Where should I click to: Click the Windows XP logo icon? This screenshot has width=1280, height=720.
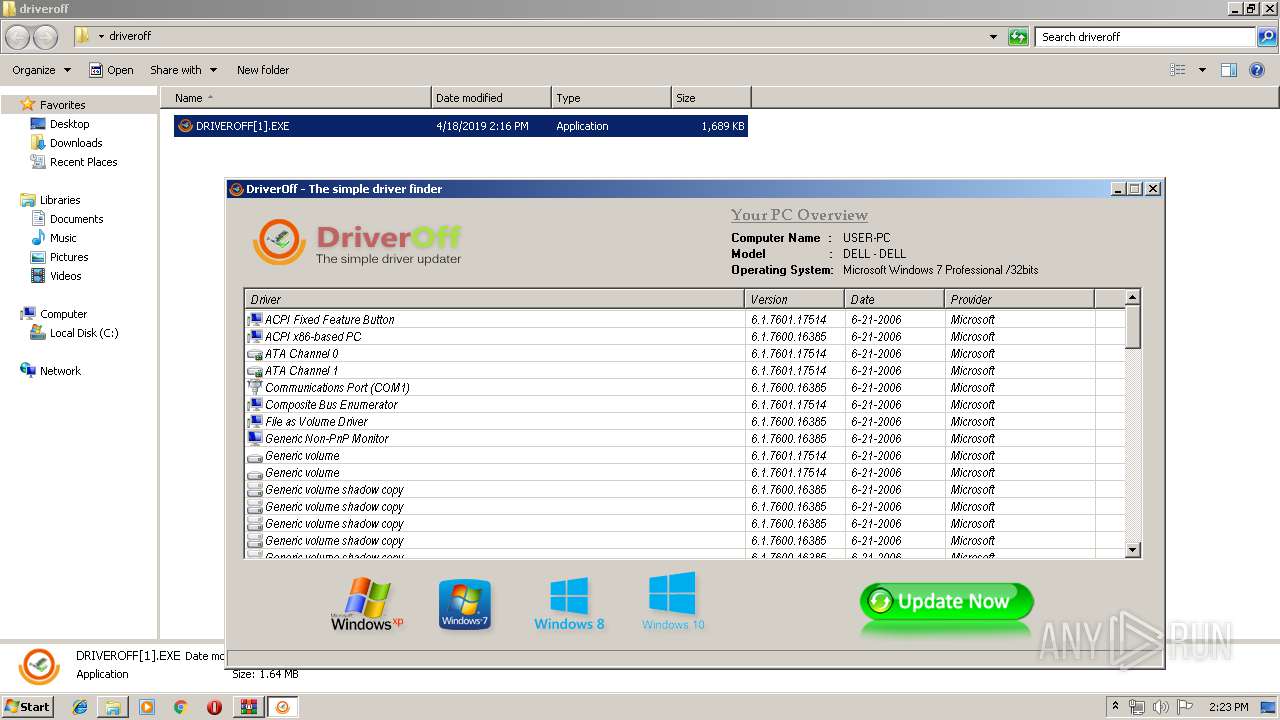(366, 604)
